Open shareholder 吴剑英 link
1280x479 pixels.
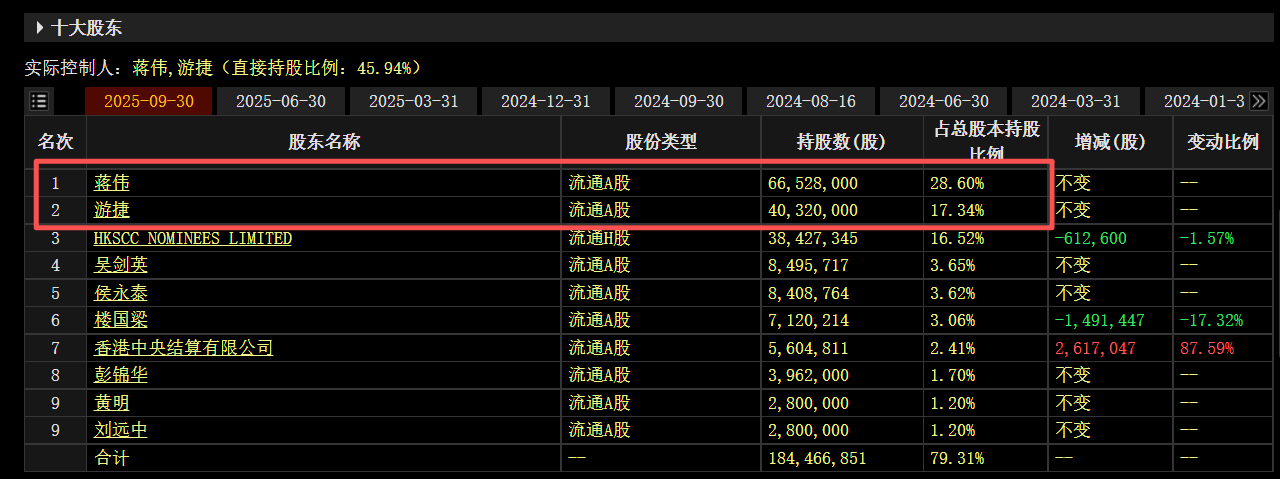coord(121,265)
